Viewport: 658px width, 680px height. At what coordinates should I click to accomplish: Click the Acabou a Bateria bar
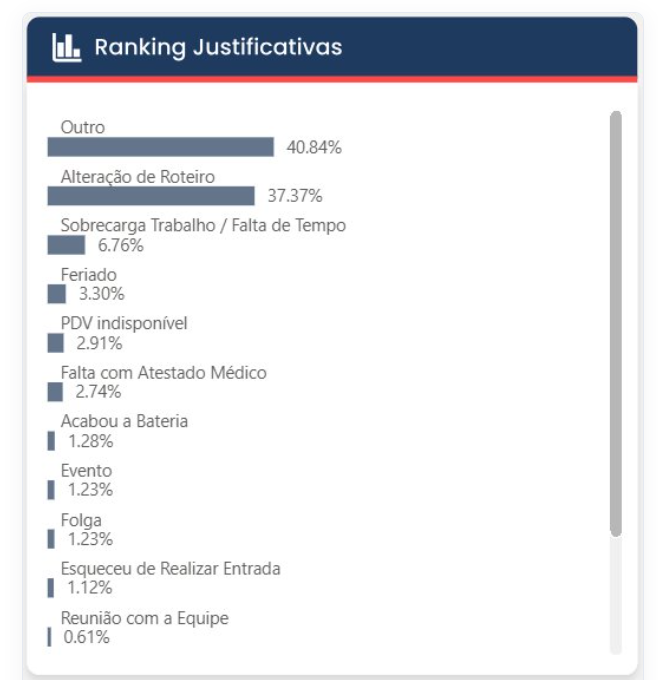click(51, 441)
